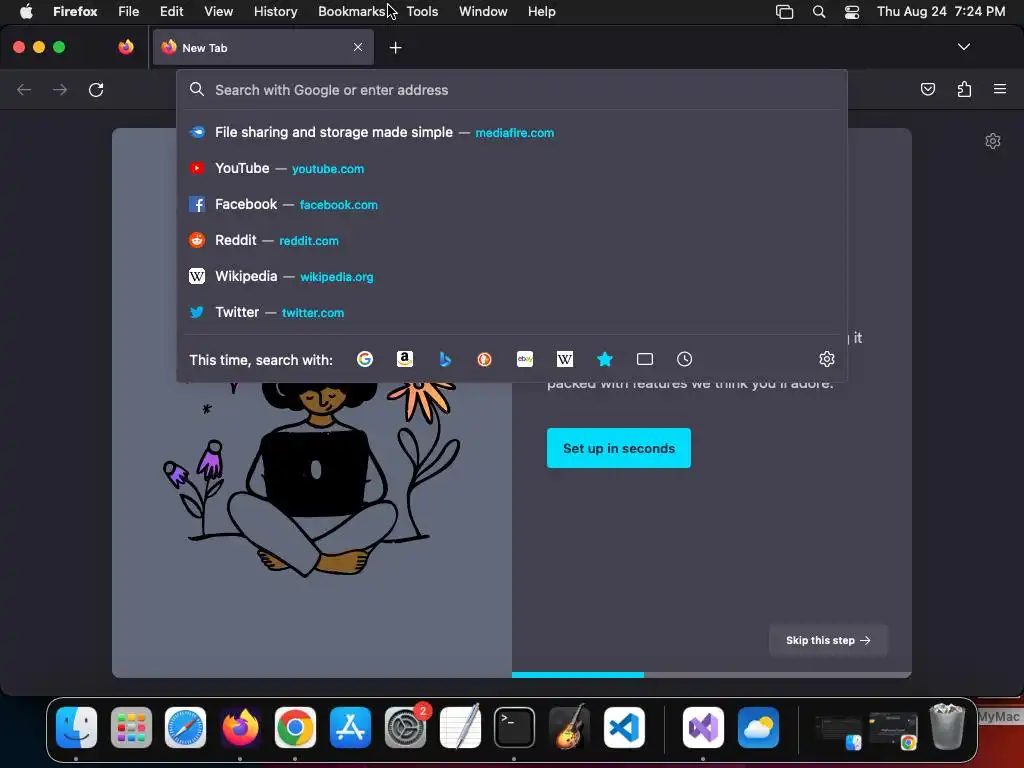Open the Weather app in dock
The height and width of the screenshot is (768, 1024).
point(758,728)
